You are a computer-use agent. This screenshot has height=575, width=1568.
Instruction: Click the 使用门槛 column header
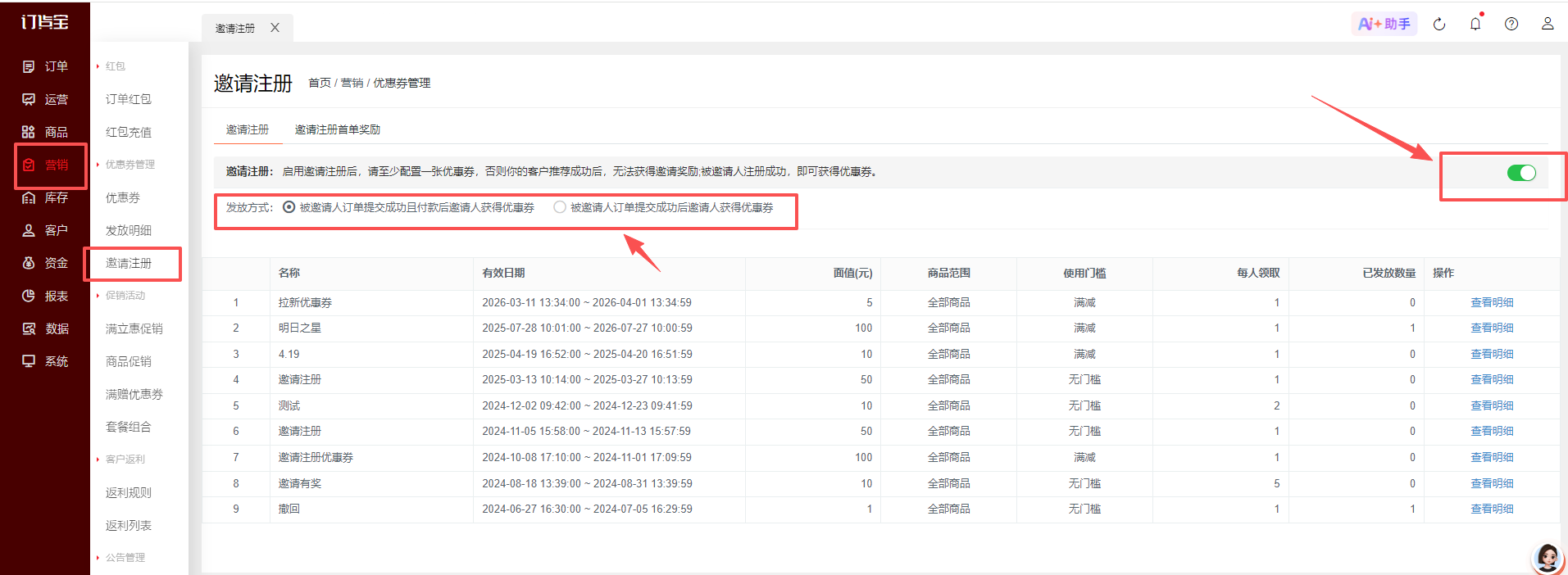1084,273
